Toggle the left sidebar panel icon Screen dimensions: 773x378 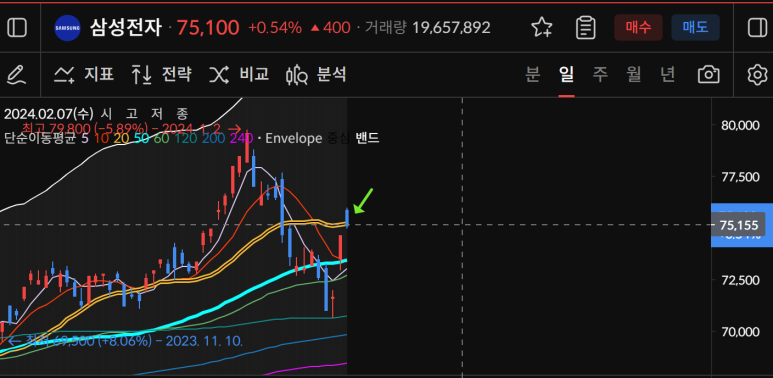pyautogui.click(x=17, y=28)
